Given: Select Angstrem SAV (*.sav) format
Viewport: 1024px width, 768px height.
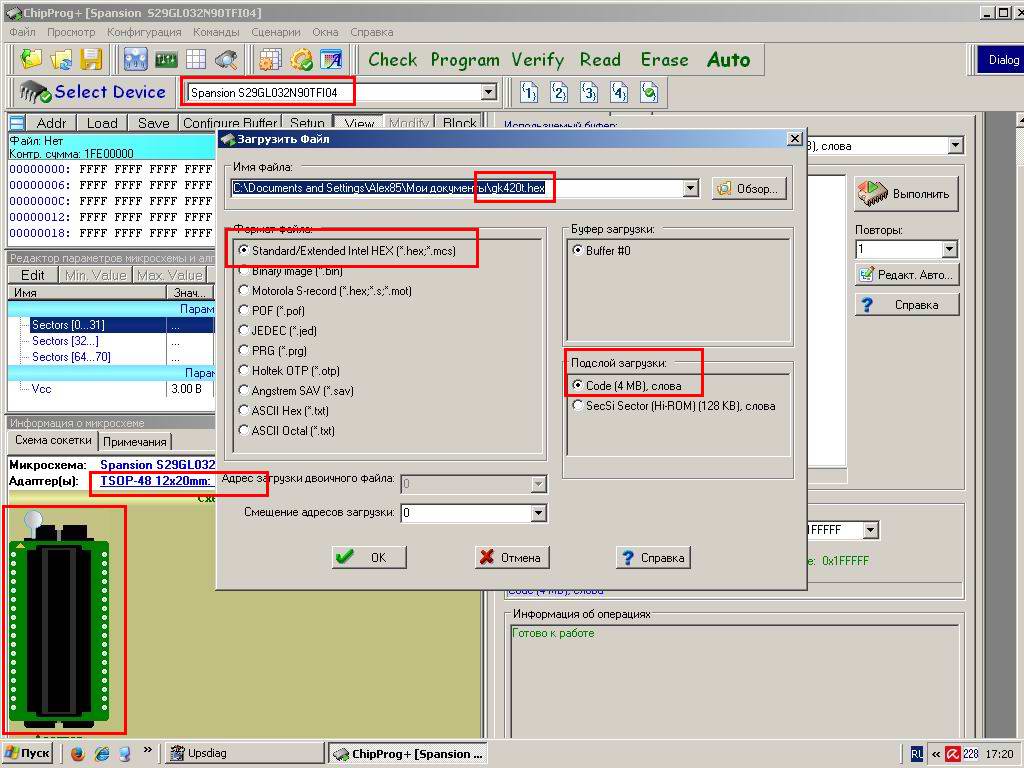Looking at the screenshot, I should (296, 391).
